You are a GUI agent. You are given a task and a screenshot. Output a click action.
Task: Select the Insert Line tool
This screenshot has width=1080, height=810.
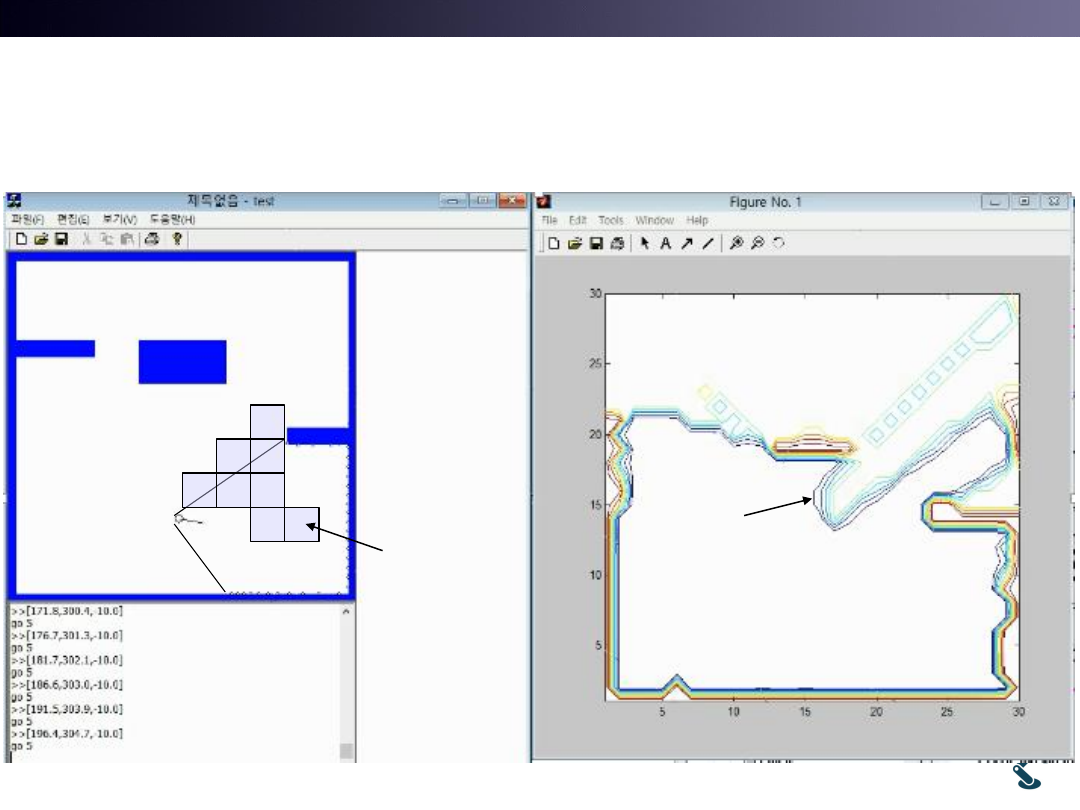[707, 243]
